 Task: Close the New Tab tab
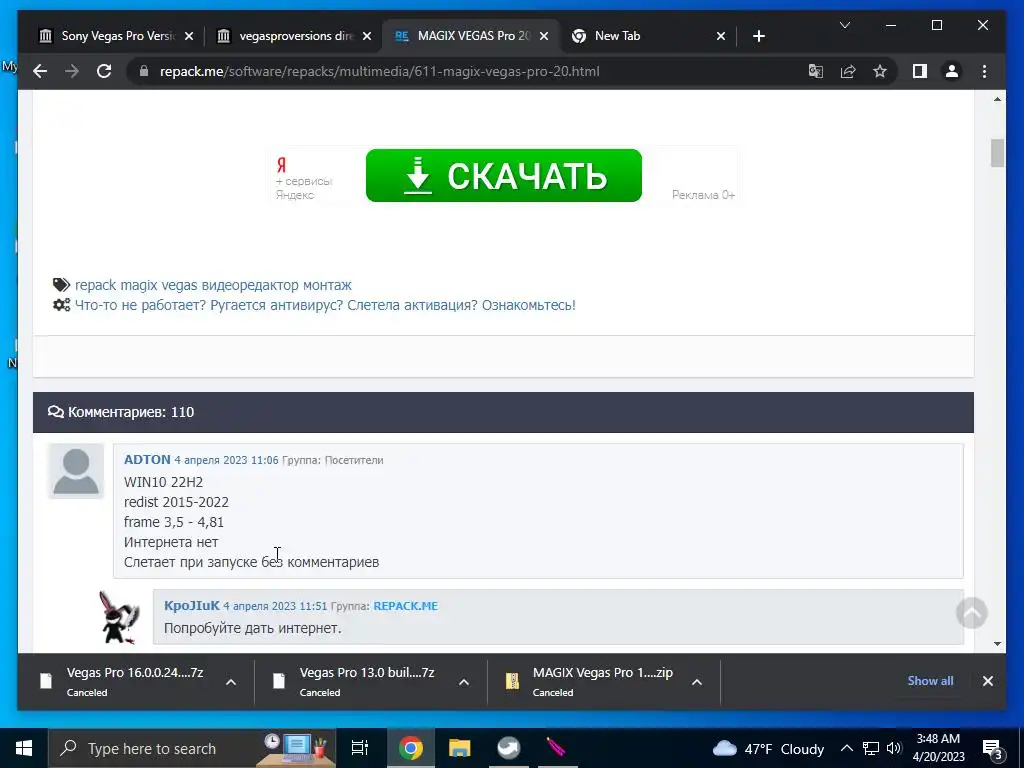[721, 36]
